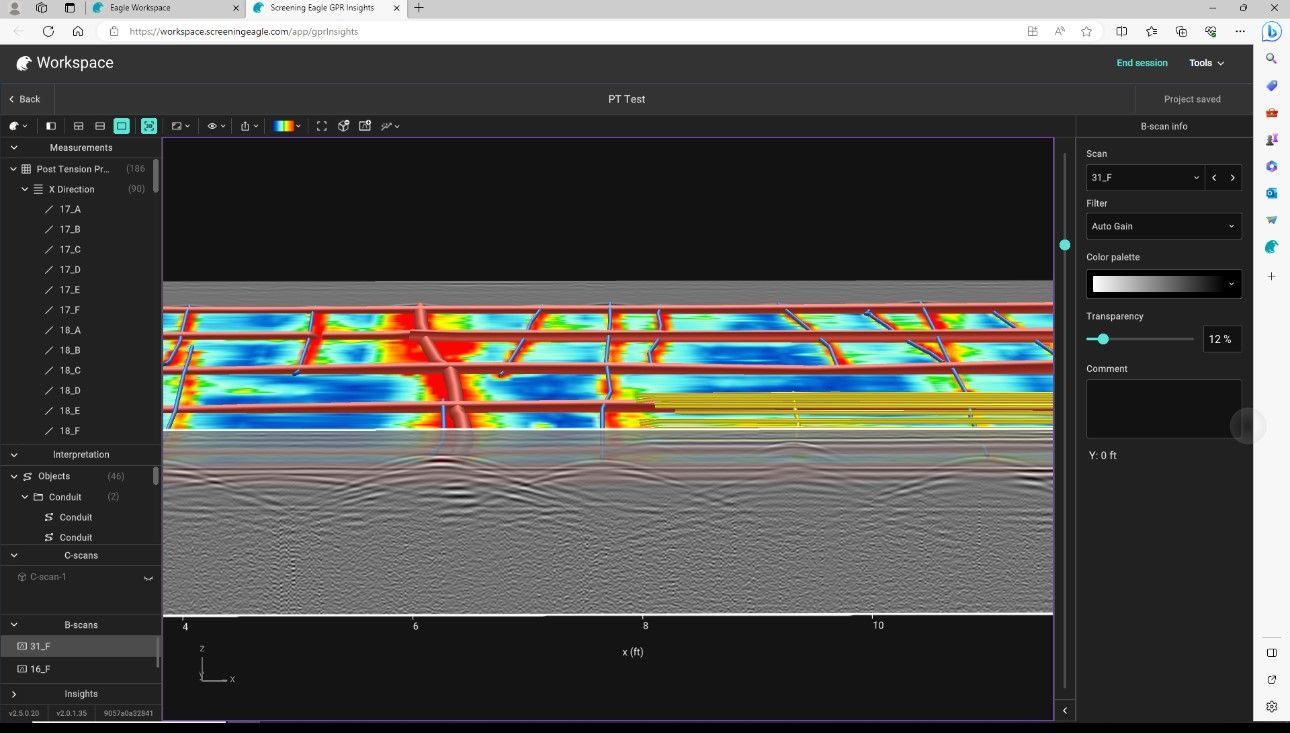The image size is (1290, 733).
Task: Open the Tools menu
Action: (x=1206, y=63)
